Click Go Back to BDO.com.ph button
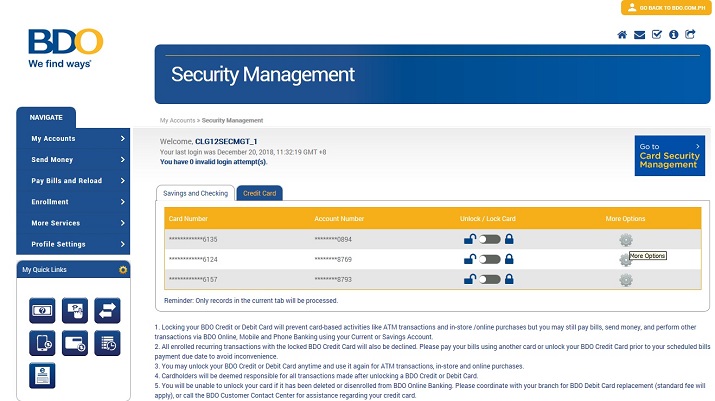Image resolution: width=715 pixels, height=401 pixels. click(666, 7)
